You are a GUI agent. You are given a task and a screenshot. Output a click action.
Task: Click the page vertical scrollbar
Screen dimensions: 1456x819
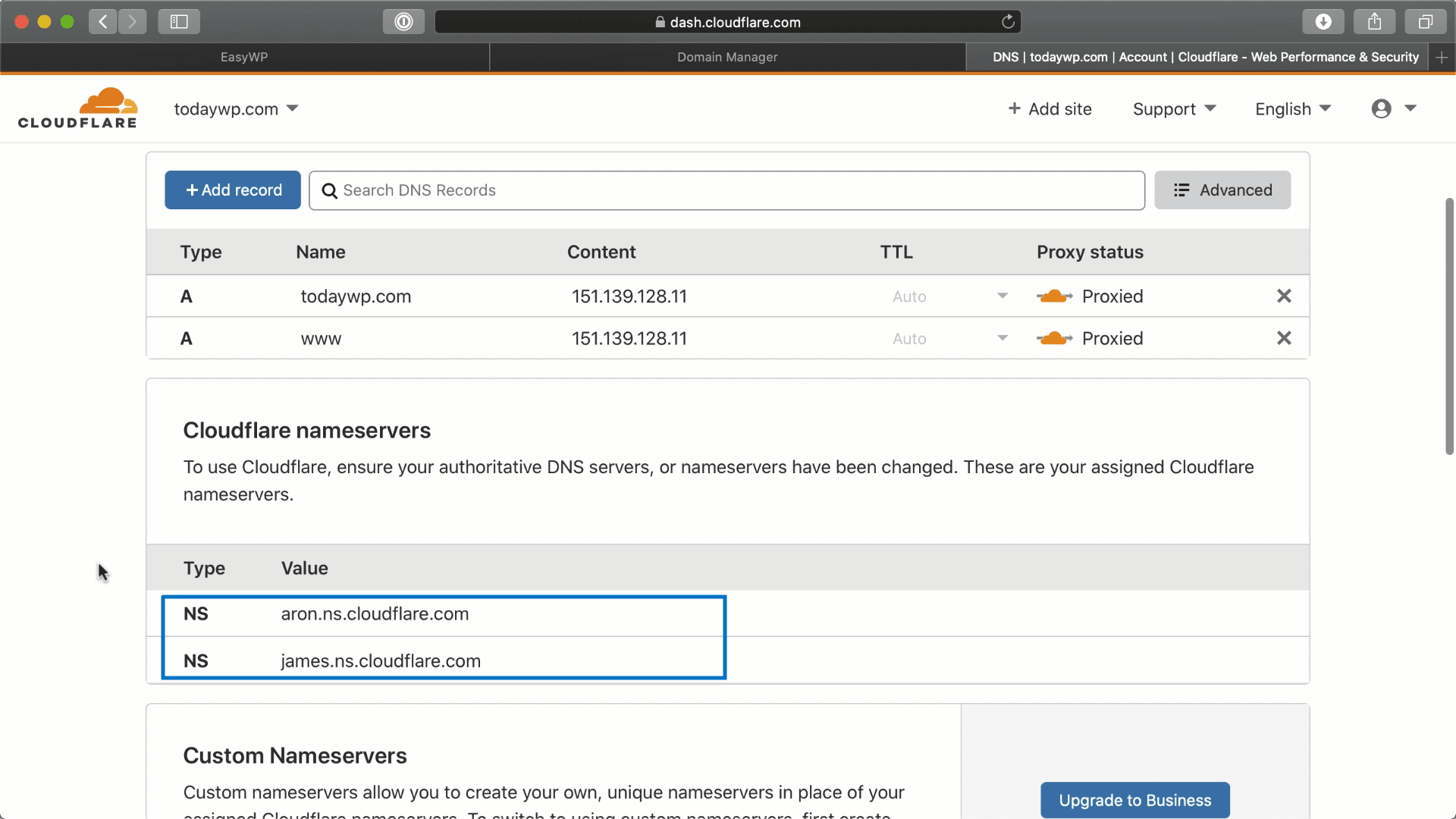(x=1449, y=326)
